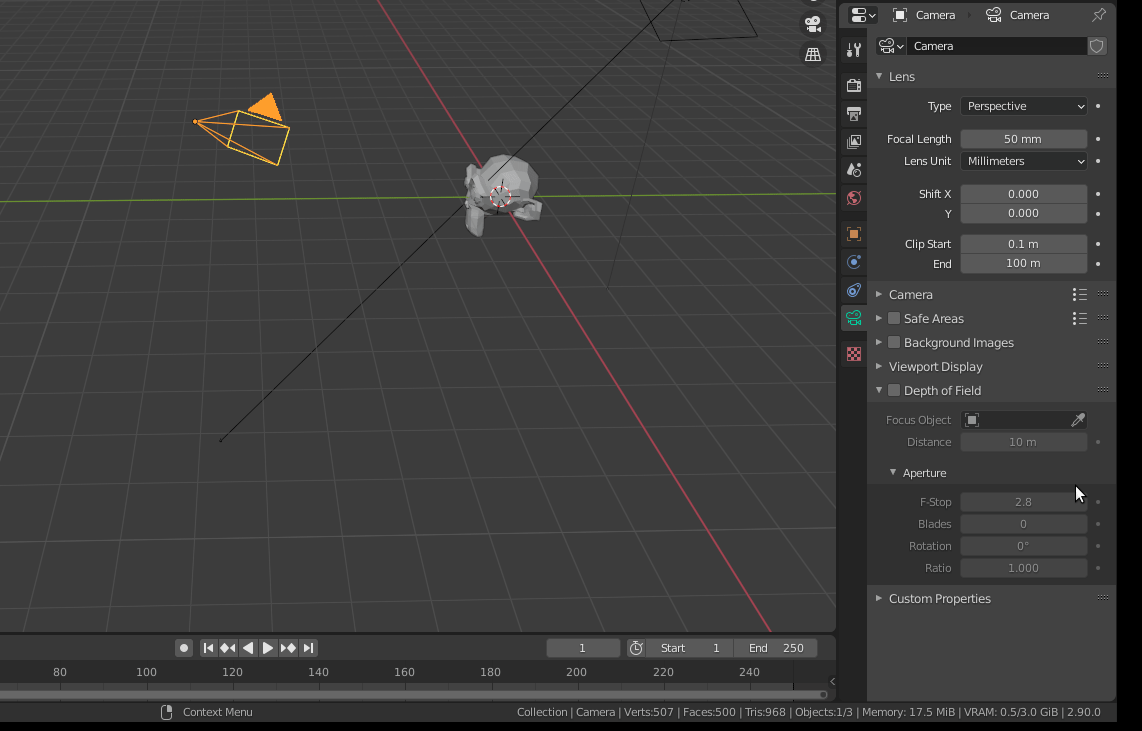
Task: Click the current frame number field
Action: coord(583,648)
